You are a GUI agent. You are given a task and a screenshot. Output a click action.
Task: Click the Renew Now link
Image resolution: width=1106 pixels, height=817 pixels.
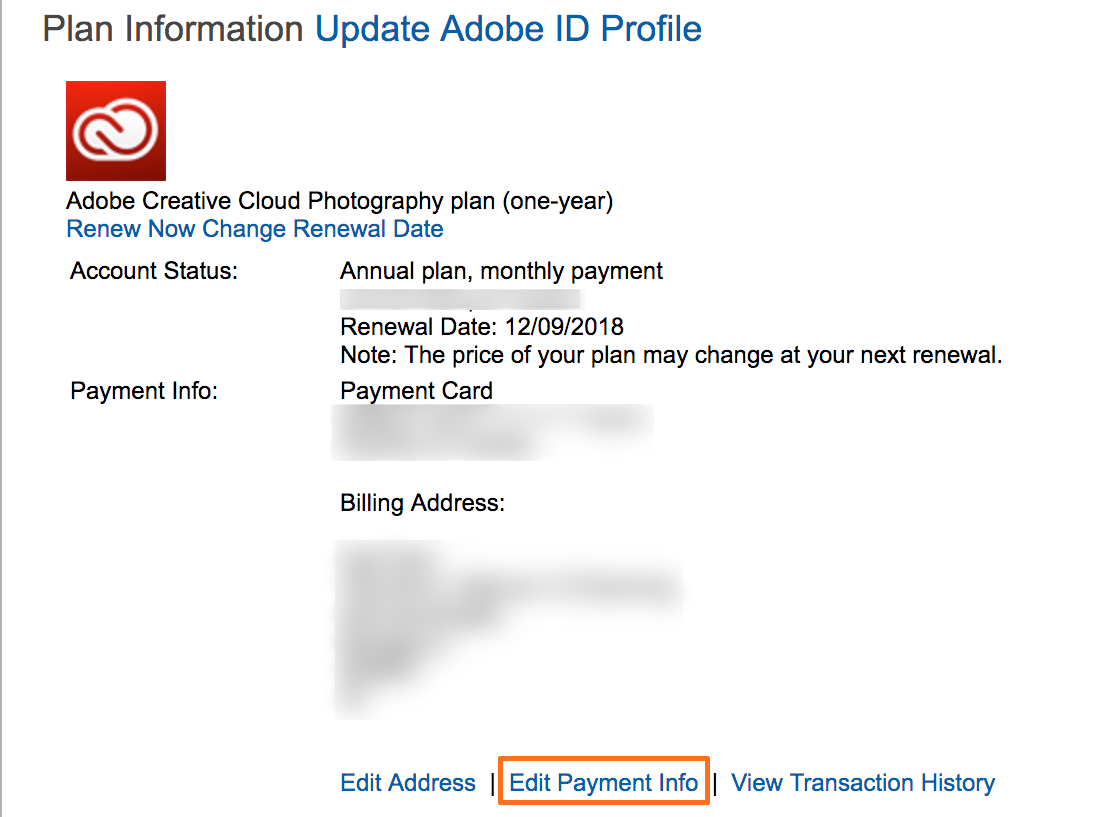pyautogui.click(x=131, y=229)
